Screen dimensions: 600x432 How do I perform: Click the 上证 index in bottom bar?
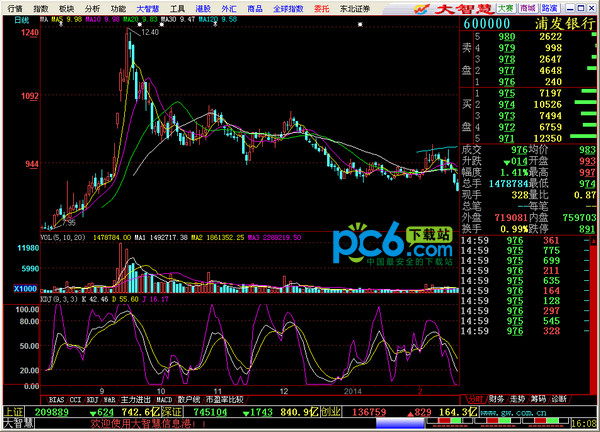tap(12, 411)
